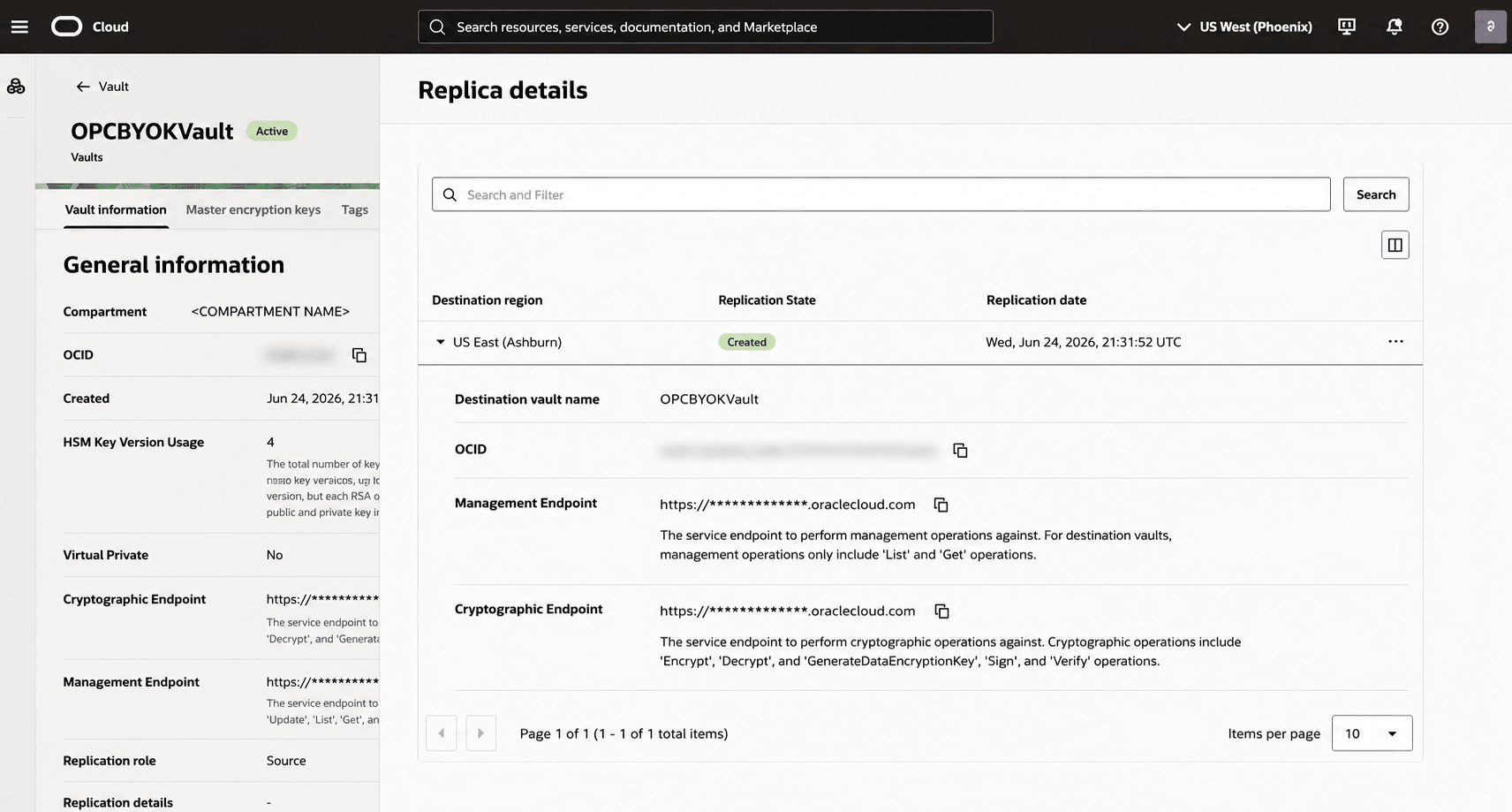Open the Cloud Shell developer tools icon
Viewport: 1512px width, 812px height.
[1347, 27]
